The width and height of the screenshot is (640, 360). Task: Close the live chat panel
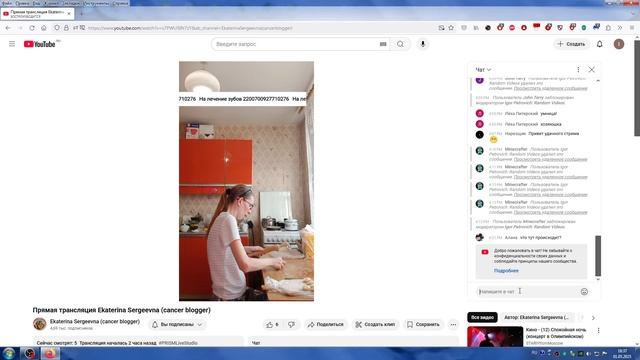(x=591, y=70)
